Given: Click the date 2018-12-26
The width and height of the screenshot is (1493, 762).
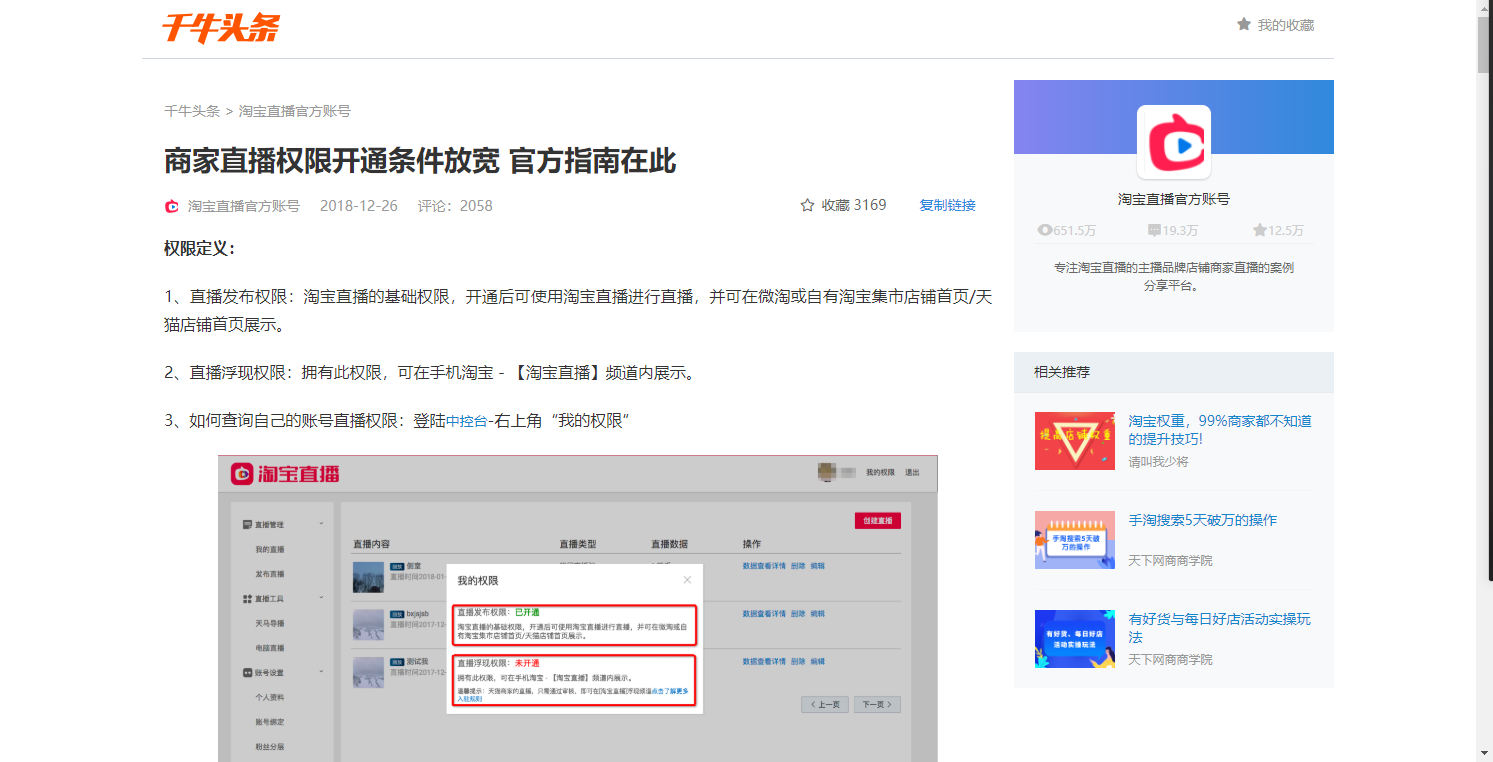Looking at the screenshot, I should tap(359, 206).
